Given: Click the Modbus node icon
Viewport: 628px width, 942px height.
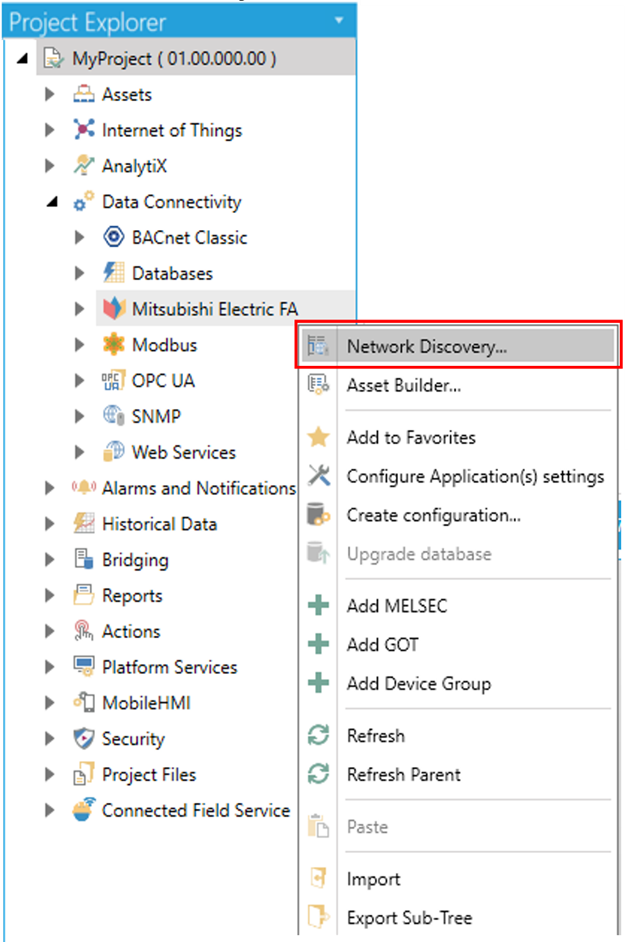Looking at the screenshot, I should [114, 344].
